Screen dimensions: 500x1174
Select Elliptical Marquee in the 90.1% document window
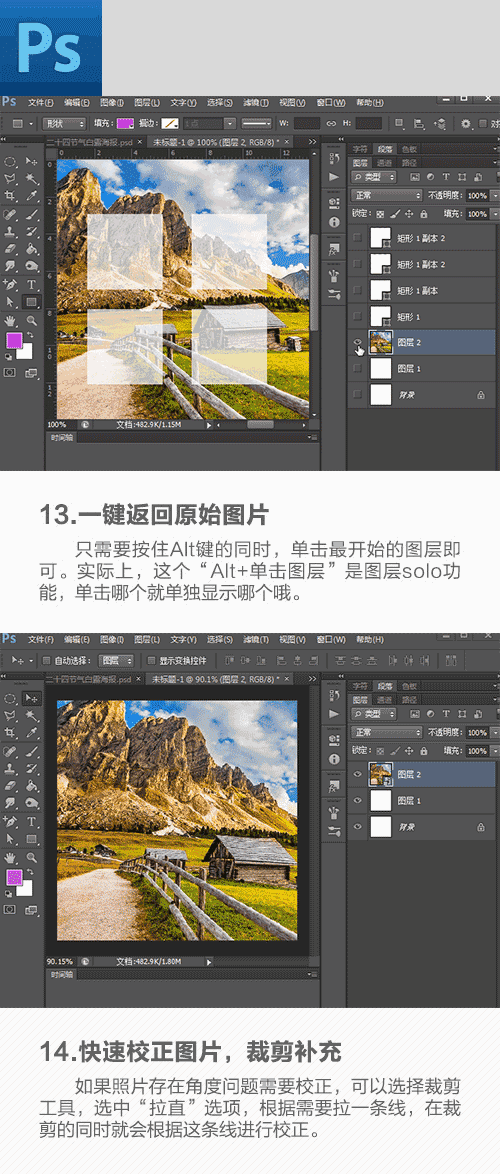click(10, 698)
